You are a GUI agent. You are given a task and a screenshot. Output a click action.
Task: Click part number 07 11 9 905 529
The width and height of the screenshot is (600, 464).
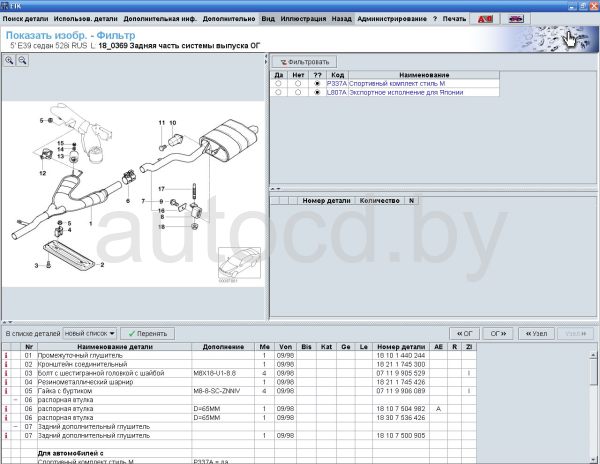tap(401, 373)
